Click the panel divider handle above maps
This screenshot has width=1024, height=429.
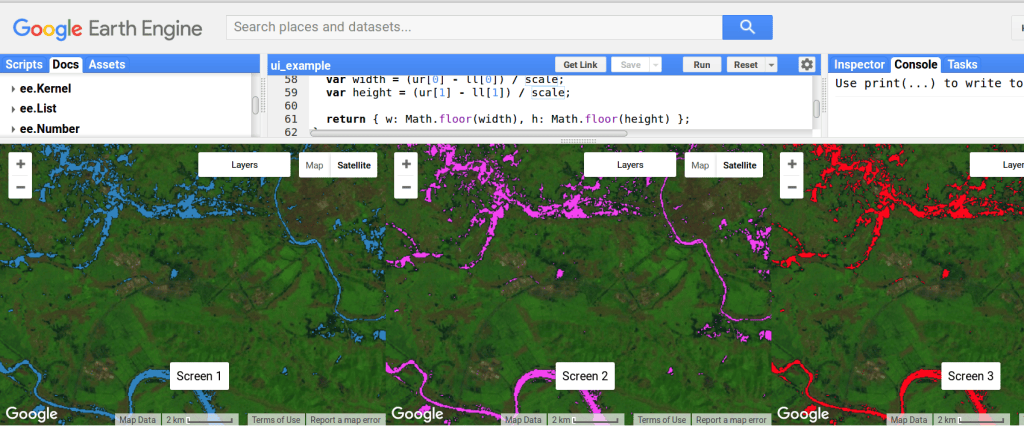pos(577,140)
